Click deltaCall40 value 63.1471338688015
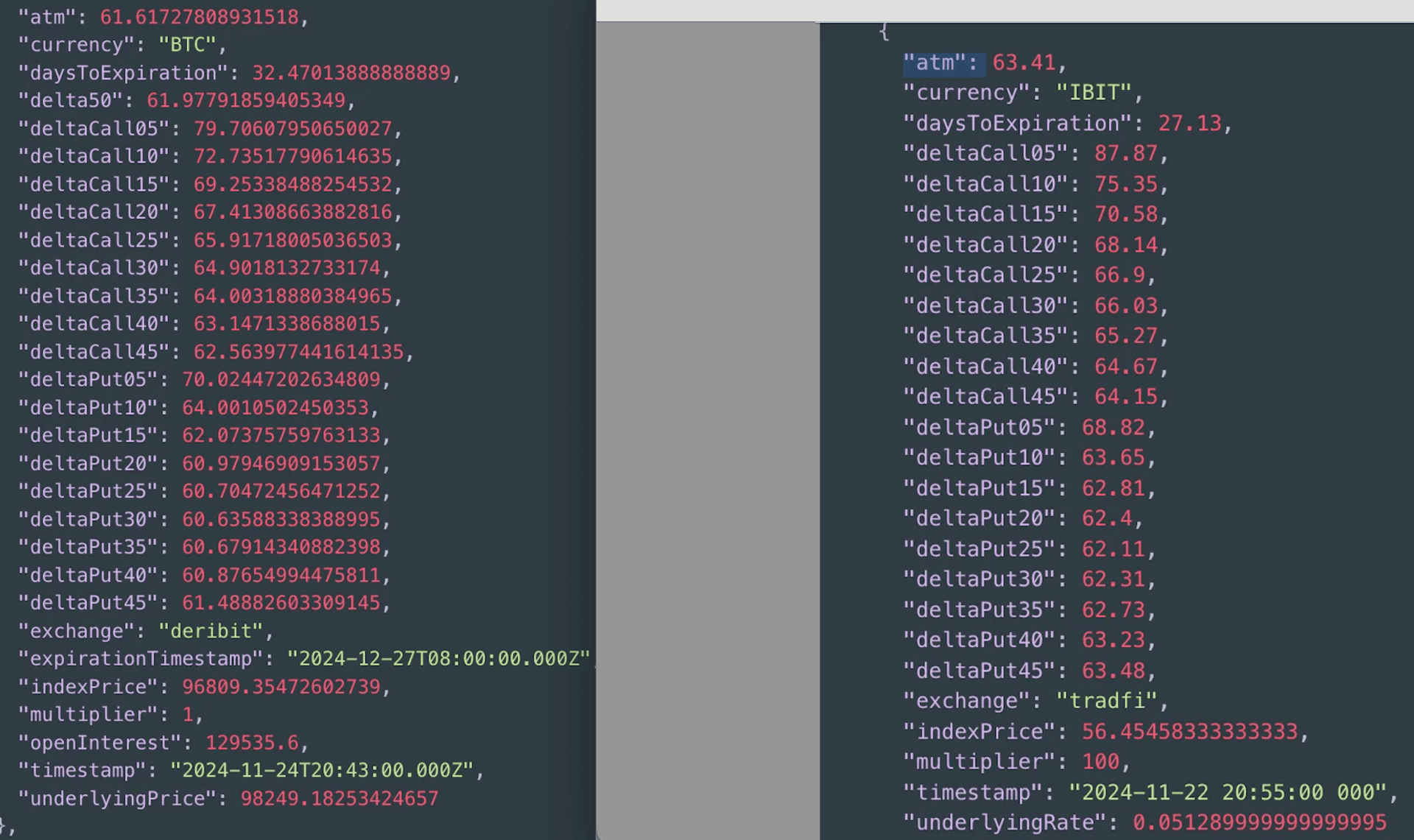This screenshot has width=1414, height=840. [x=287, y=324]
